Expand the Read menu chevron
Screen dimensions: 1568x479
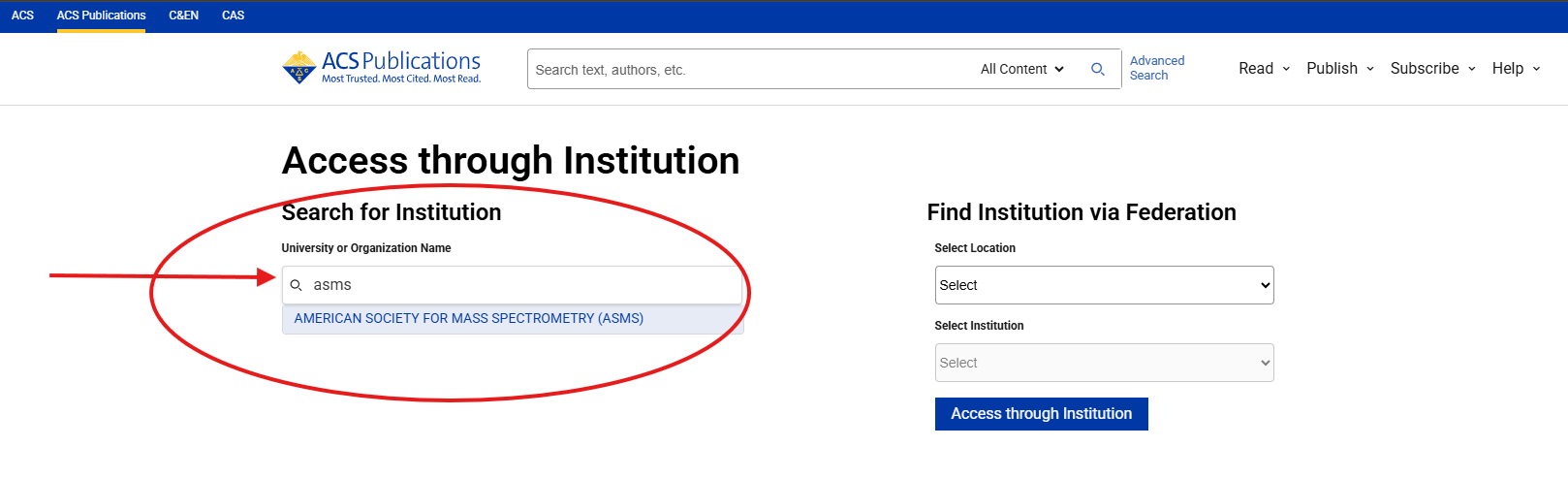pyautogui.click(x=1286, y=69)
